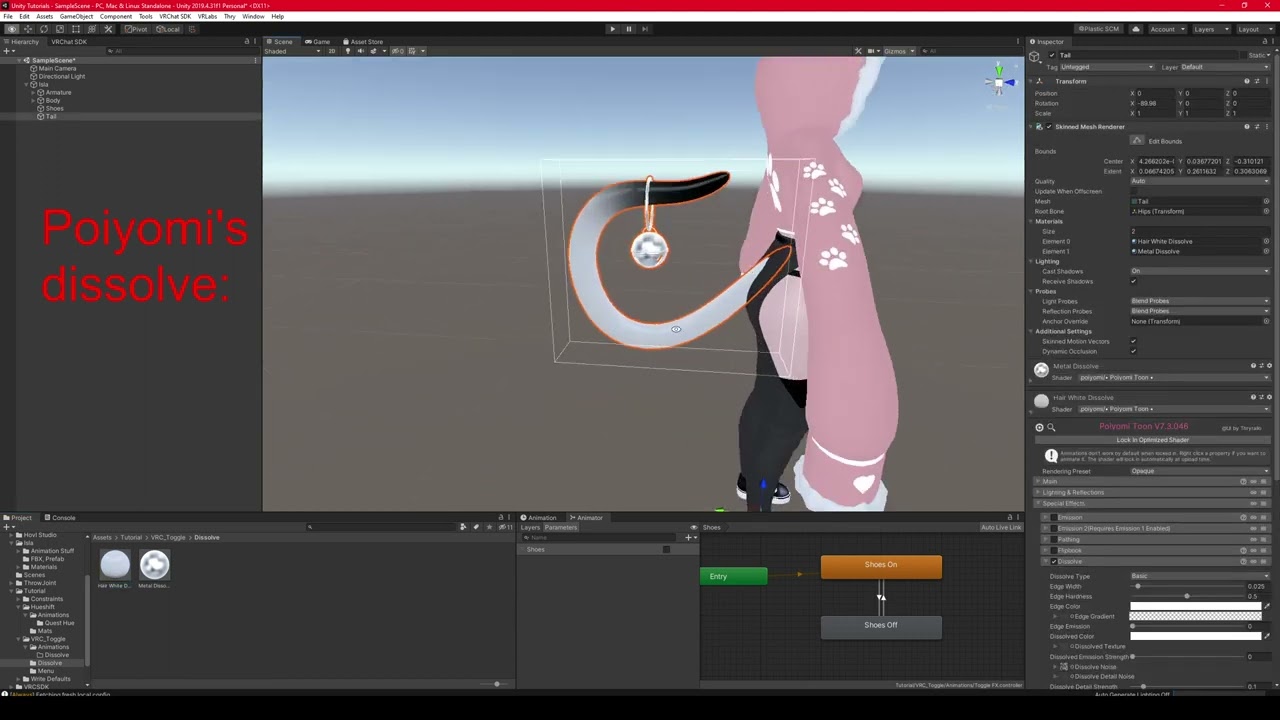Toggle the Dissolve effect checkbox

point(1054,561)
